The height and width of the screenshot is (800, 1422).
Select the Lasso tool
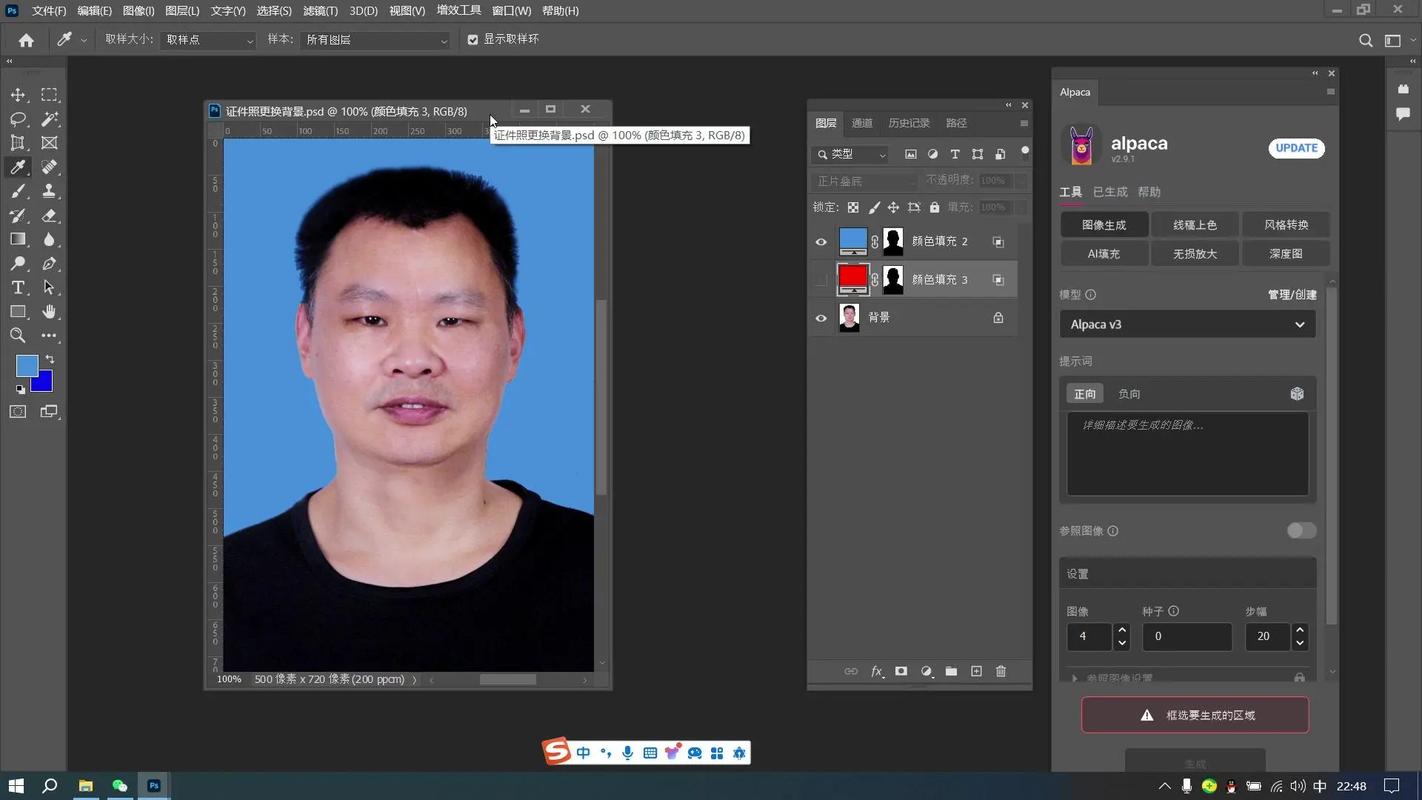pos(17,118)
